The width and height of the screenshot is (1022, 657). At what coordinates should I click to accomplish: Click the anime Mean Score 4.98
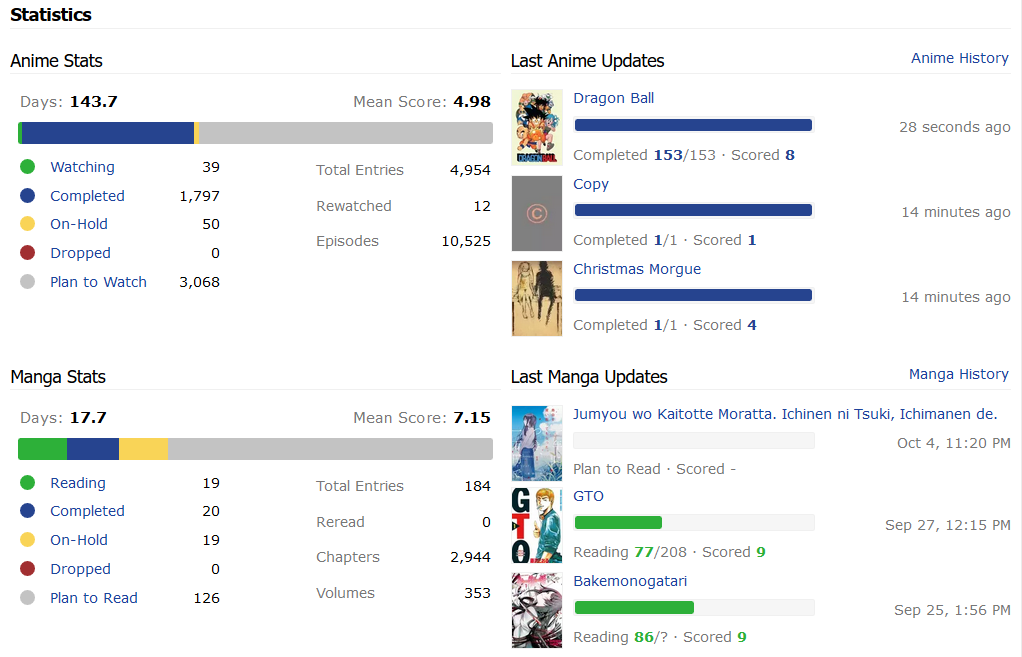click(472, 102)
